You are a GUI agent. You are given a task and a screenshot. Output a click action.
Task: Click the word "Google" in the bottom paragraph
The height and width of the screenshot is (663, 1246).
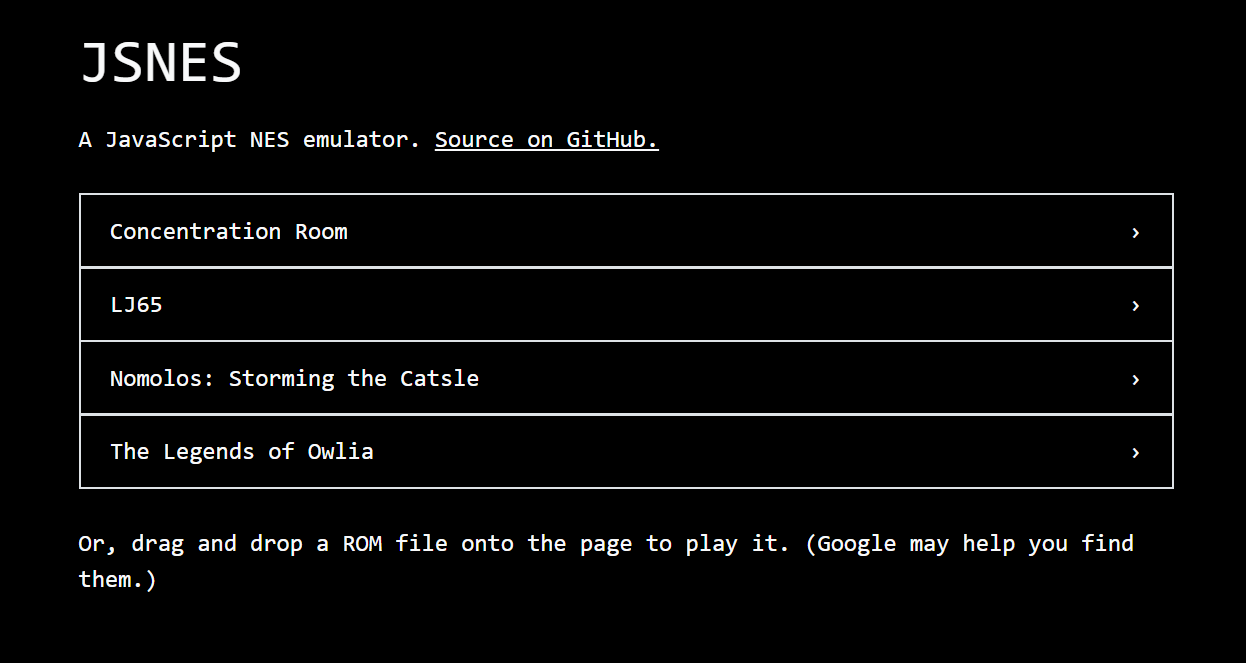click(856, 544)
